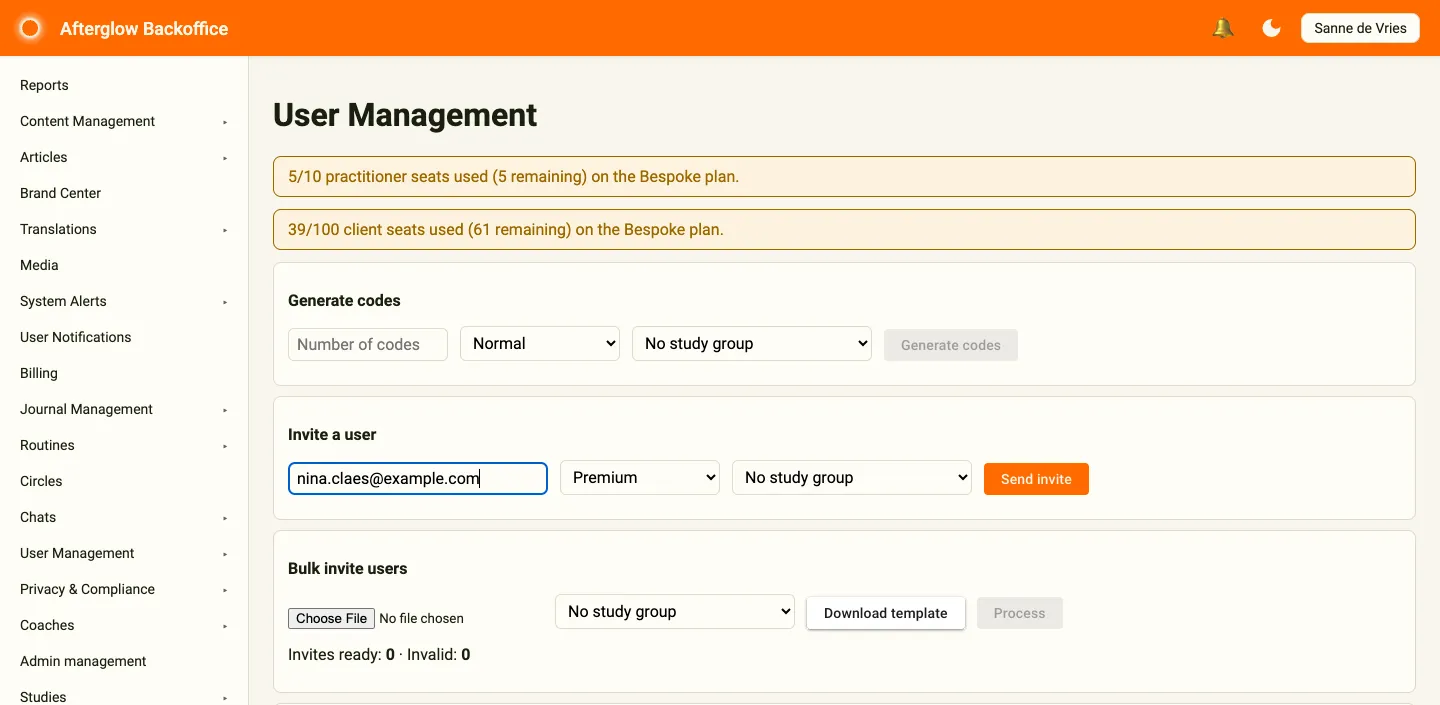Viewport: 1440px width, 705px height.
Task: Click the Generate codes button
Action: tap(951, 345)
